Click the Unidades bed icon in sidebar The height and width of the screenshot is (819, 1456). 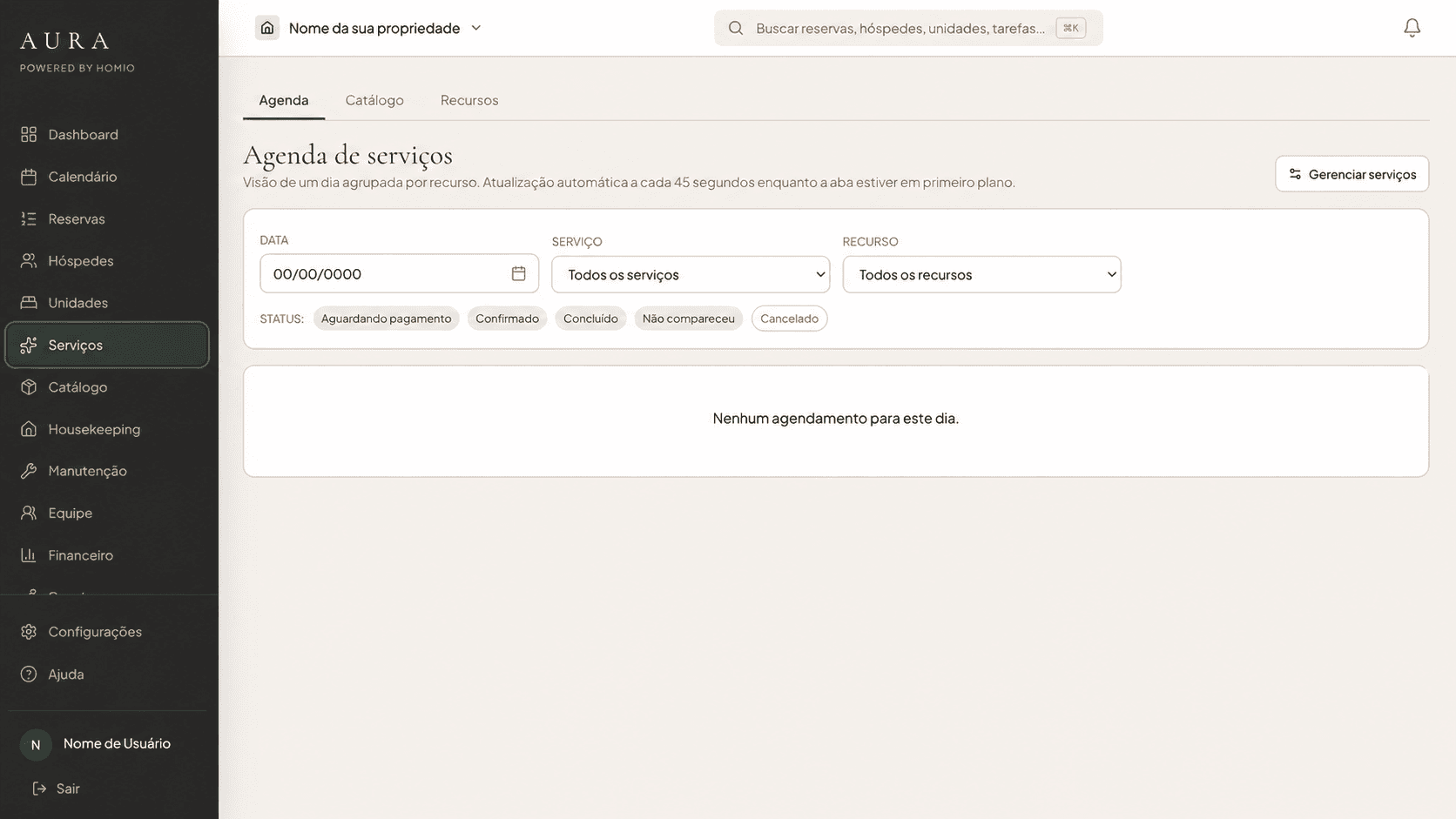pyautogui.click(x=29, y=303)
